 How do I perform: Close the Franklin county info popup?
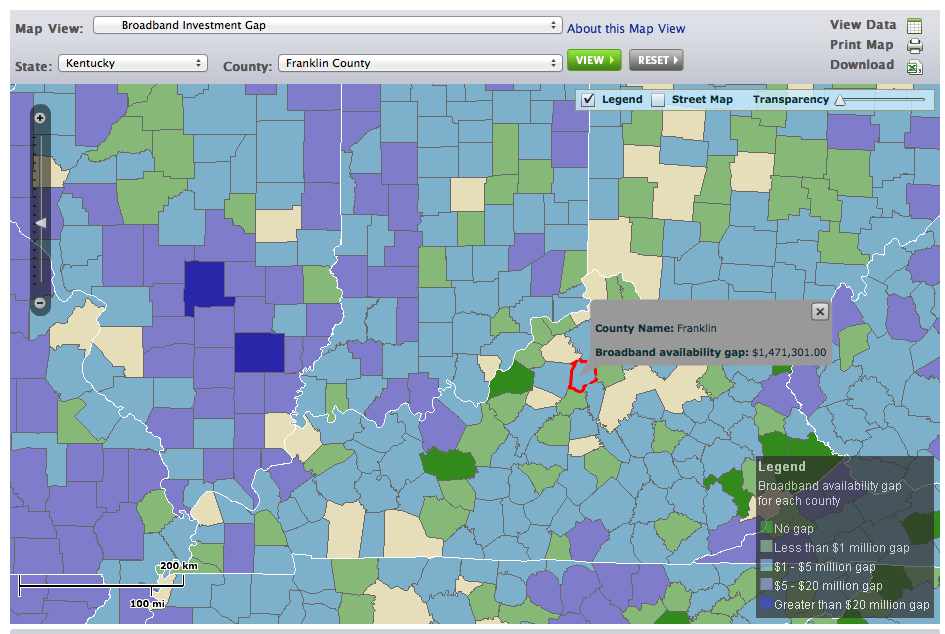point(820,312)
